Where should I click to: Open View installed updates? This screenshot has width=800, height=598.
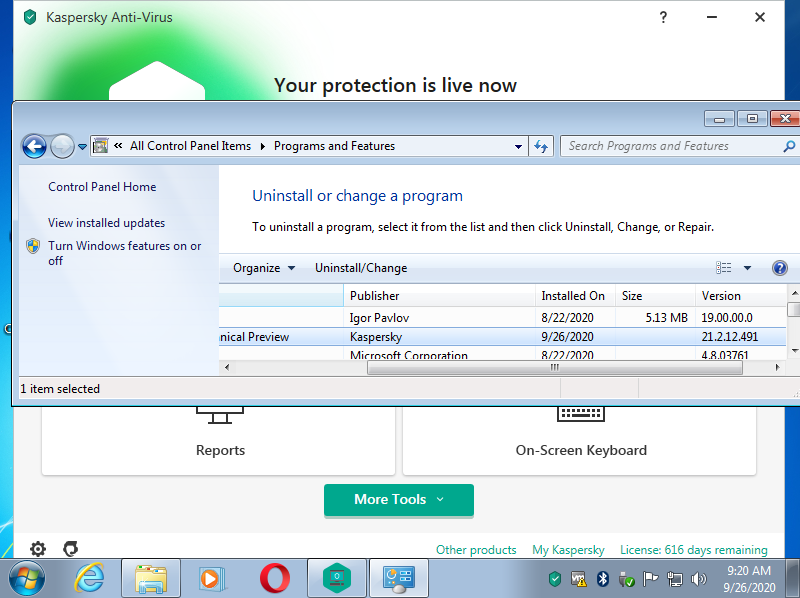point(107,223)
